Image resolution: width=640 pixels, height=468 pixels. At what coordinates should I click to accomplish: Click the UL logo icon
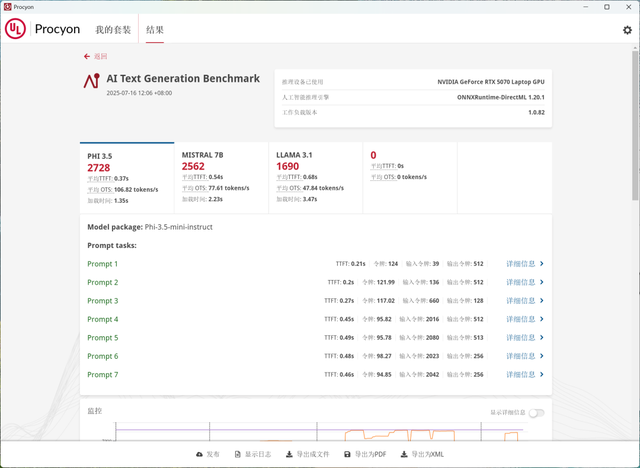[15, 29]
